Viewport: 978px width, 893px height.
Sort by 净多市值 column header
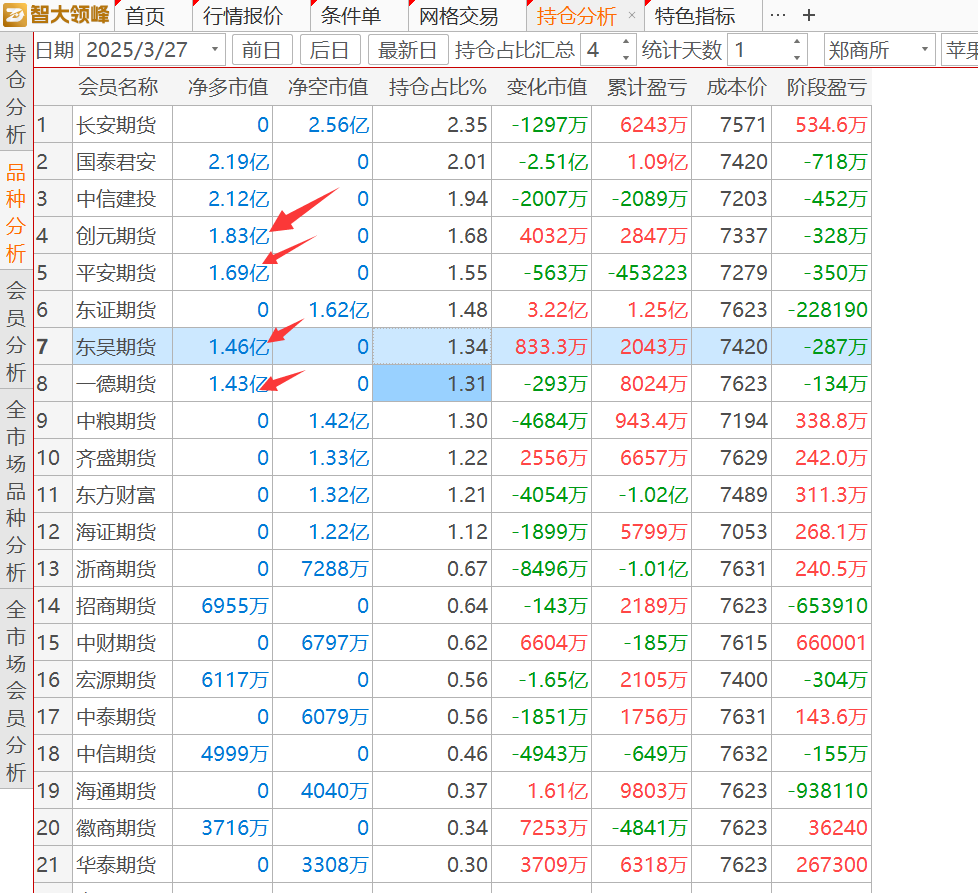pos(228,87)
